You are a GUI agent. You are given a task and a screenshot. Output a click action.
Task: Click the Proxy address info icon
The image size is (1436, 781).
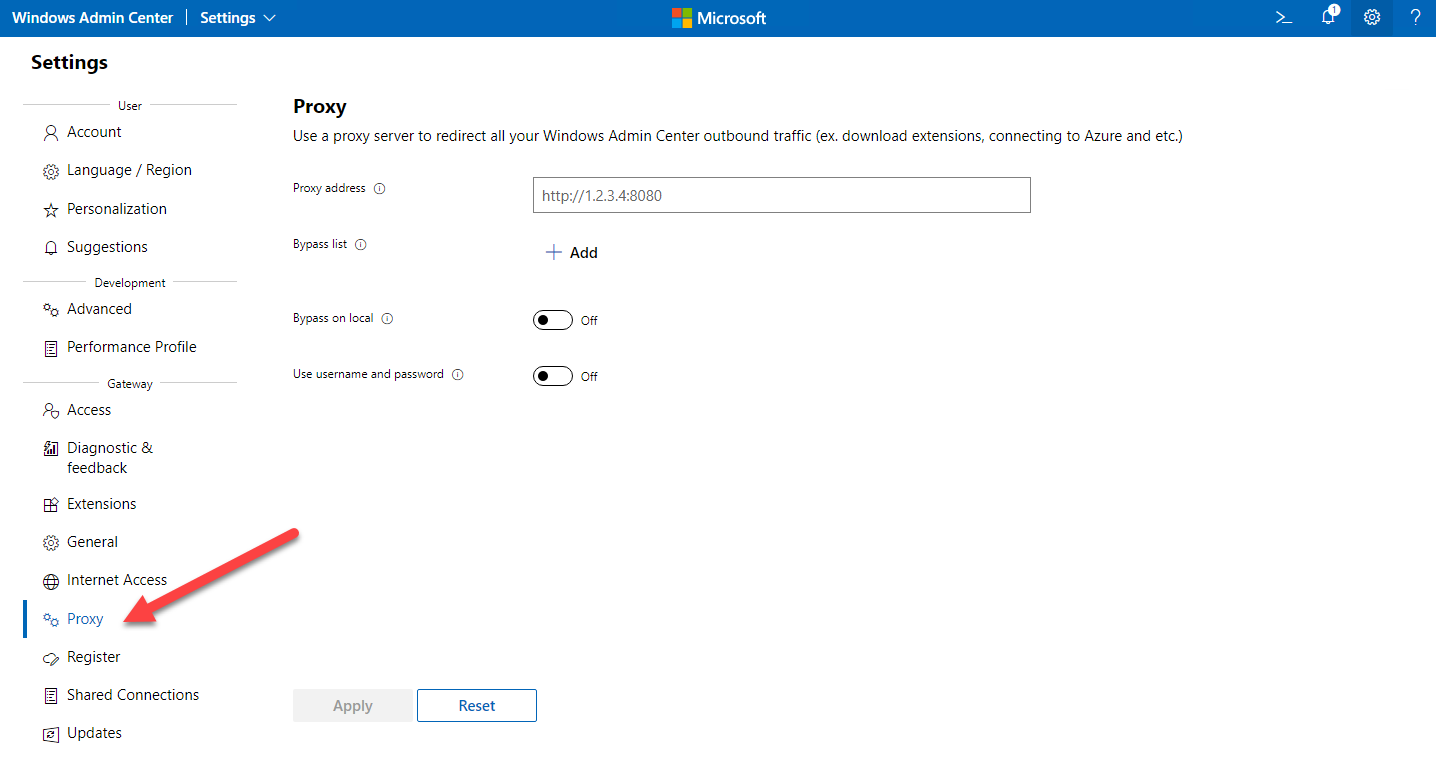tap(380, 189)
